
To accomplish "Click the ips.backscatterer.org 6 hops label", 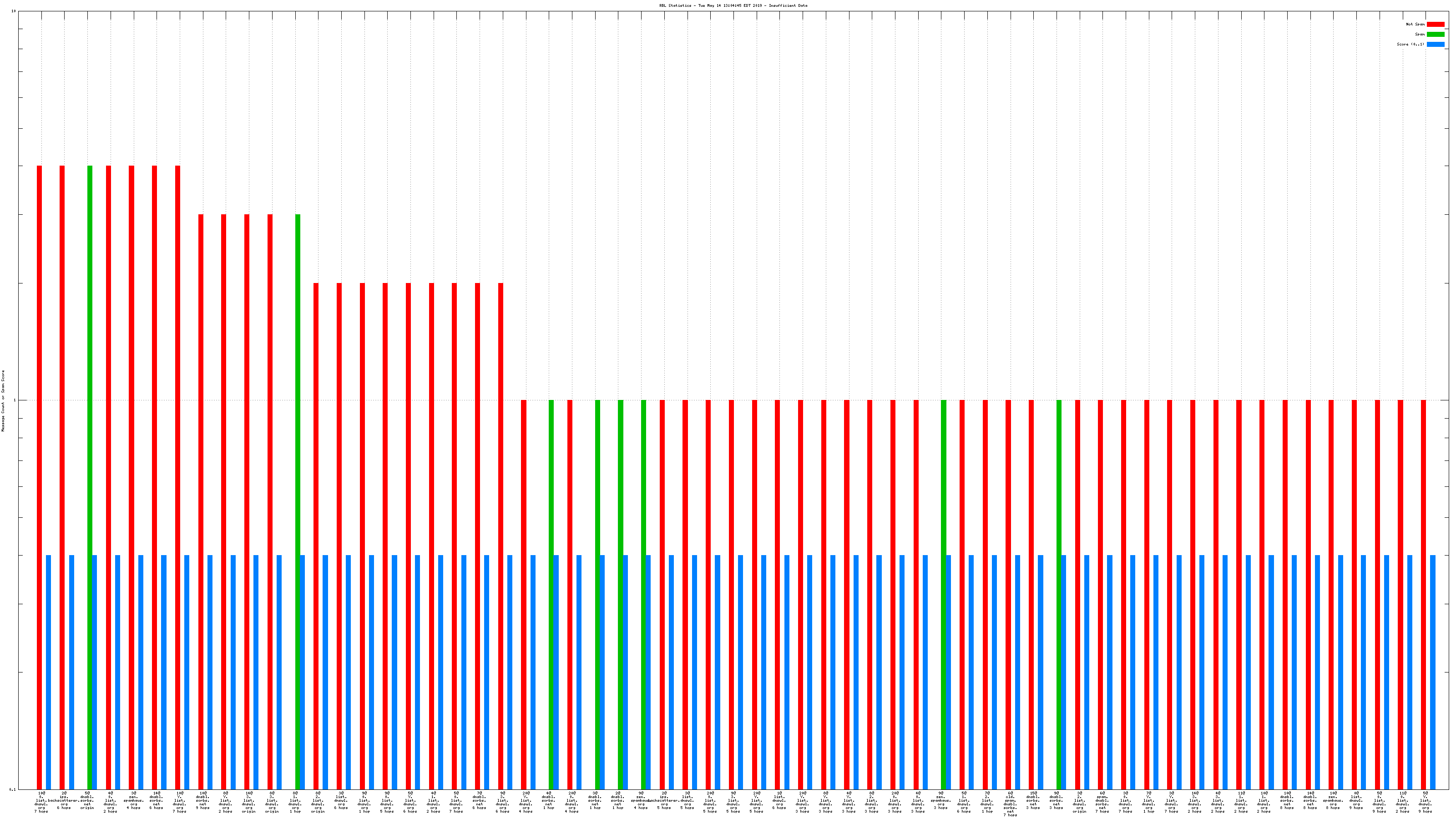I will 63,801.
